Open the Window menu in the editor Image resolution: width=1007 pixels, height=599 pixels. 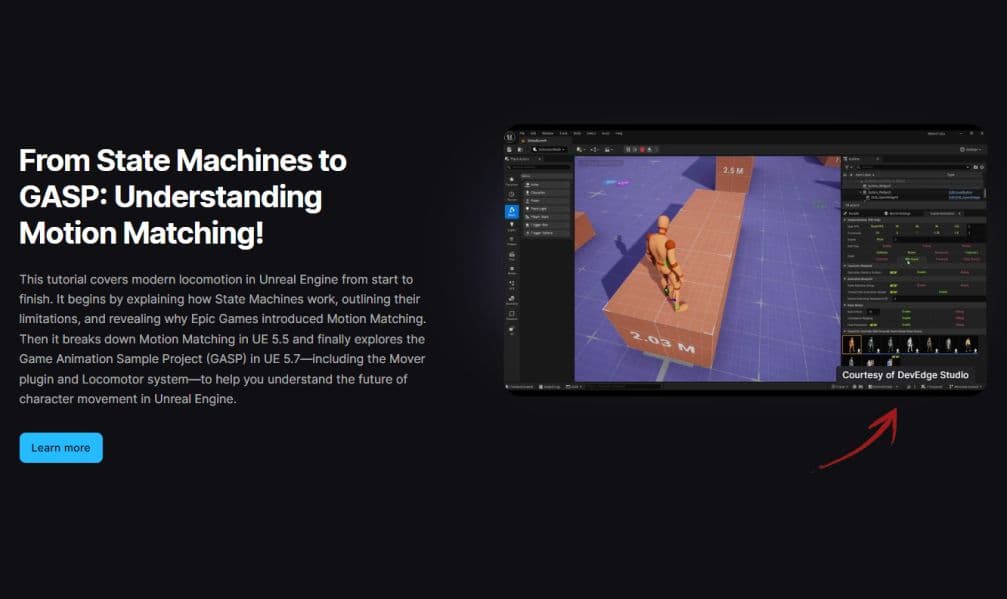tap(548, 133)
